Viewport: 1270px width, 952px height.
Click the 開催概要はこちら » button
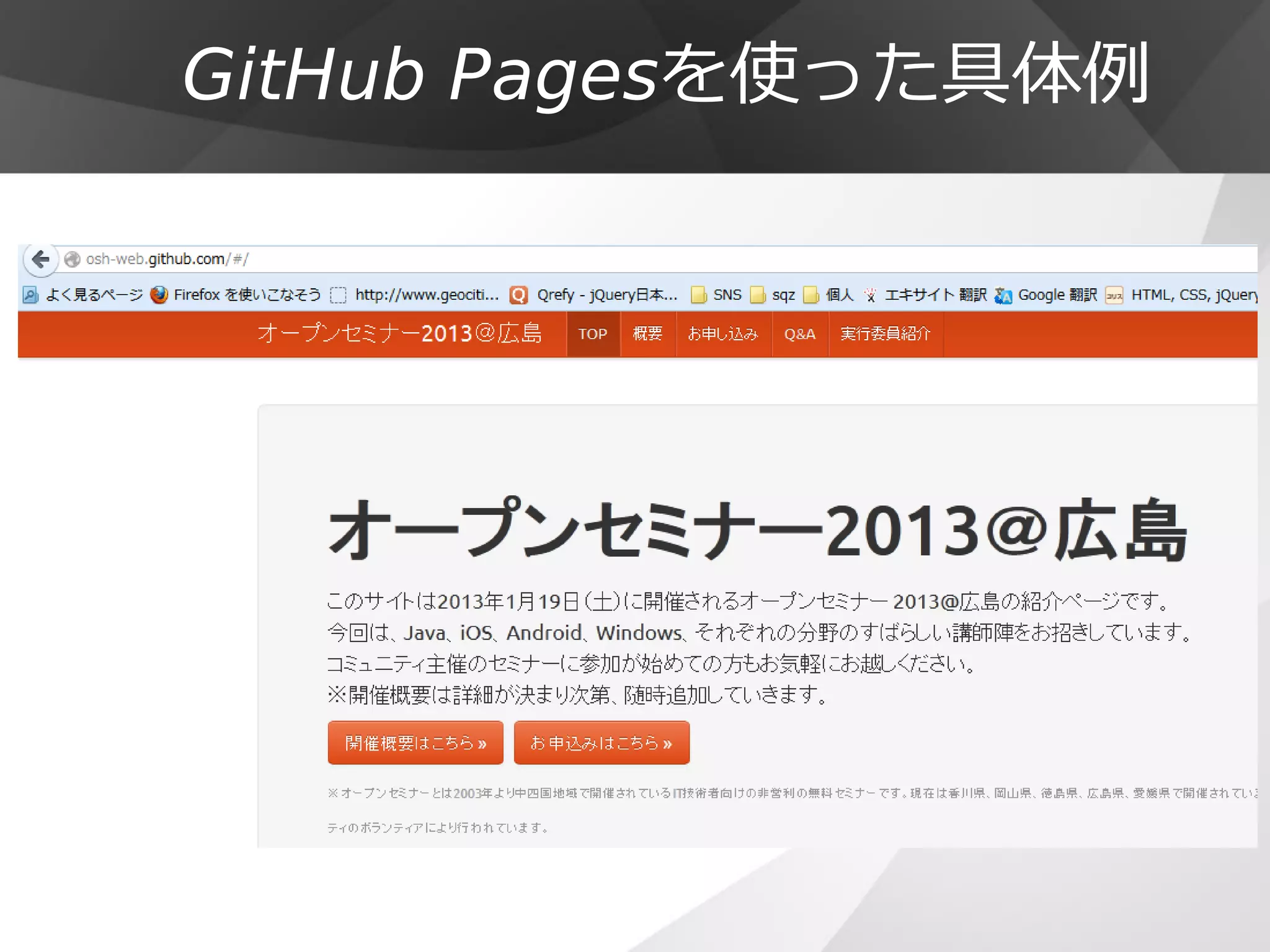pos(415,743)
